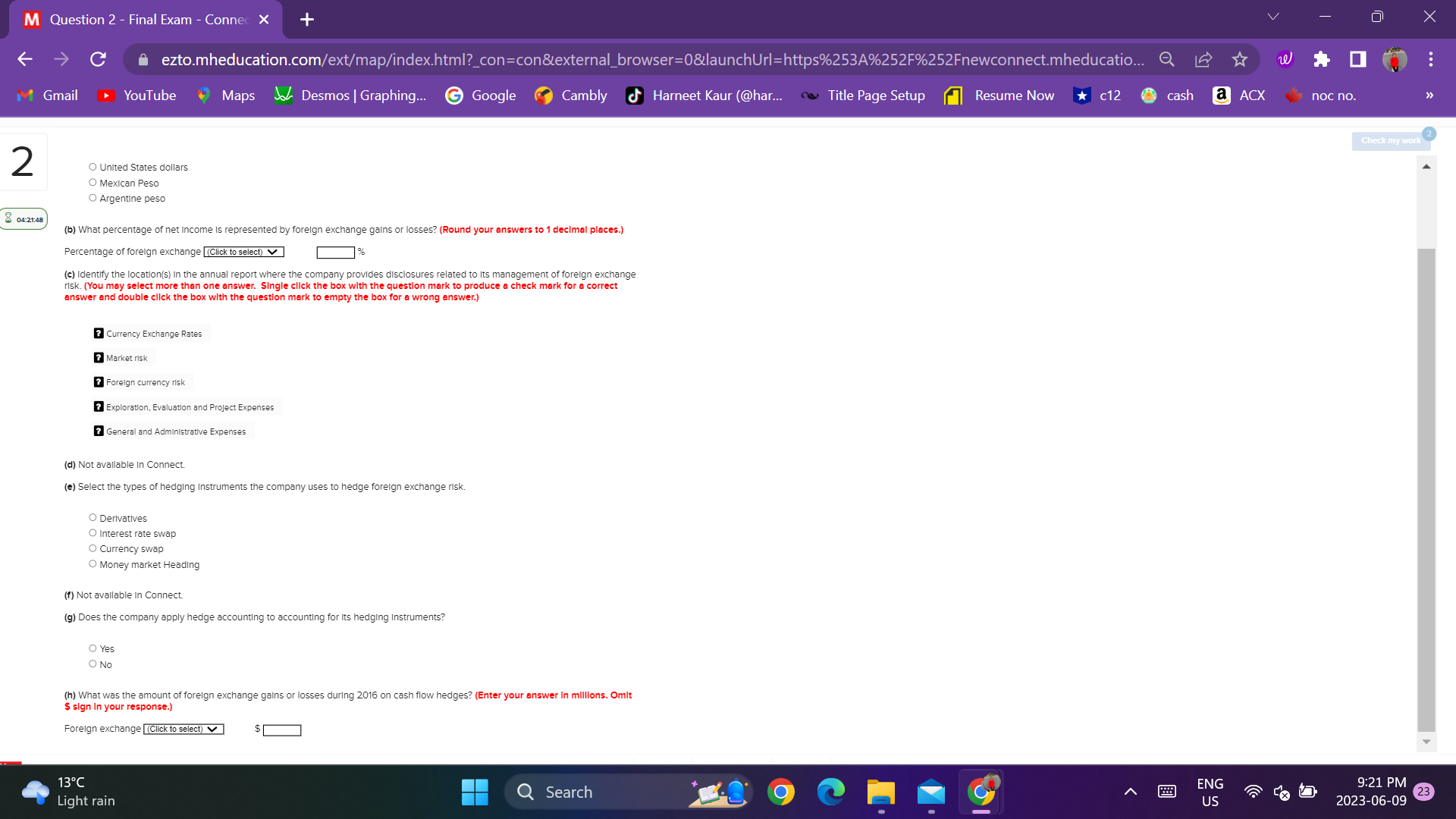
Task: Click the foreign exchange percentage input field
Action: click(335, 253)
